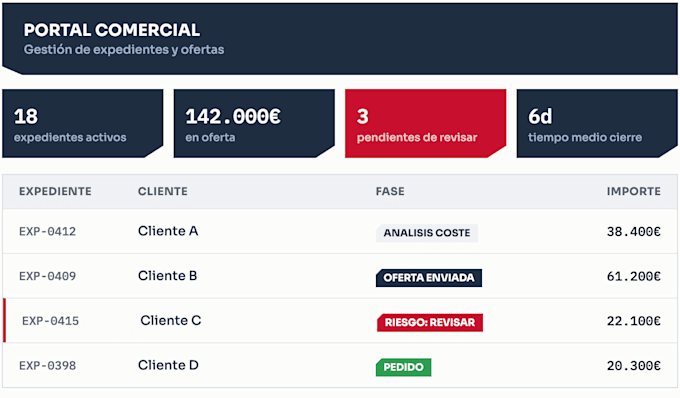Select expediente EXP-0412
The width and height of the screenshot is (680, 398).
[47, 232]
